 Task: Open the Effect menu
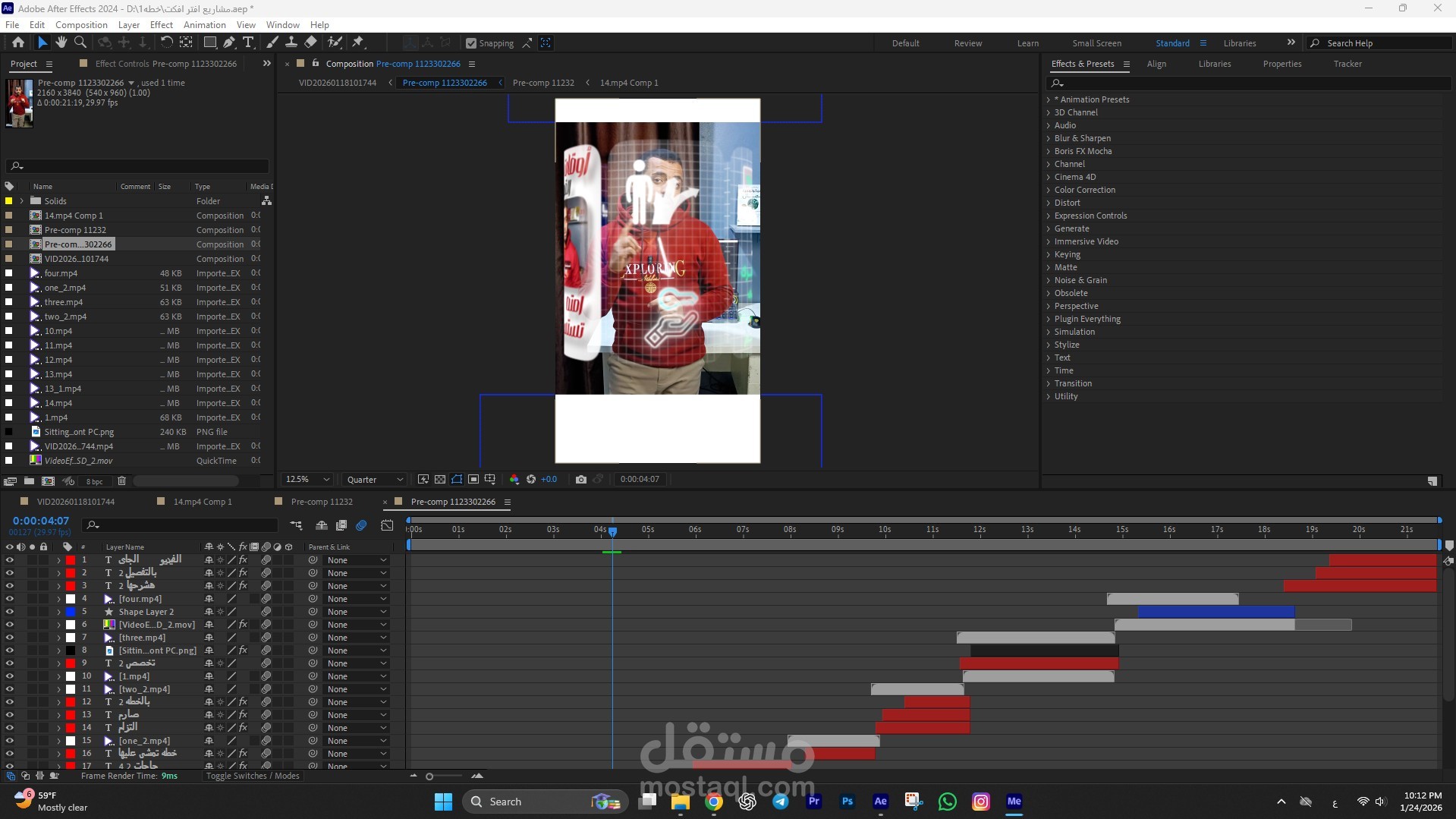pyautogui.click(x=162, y=24)
